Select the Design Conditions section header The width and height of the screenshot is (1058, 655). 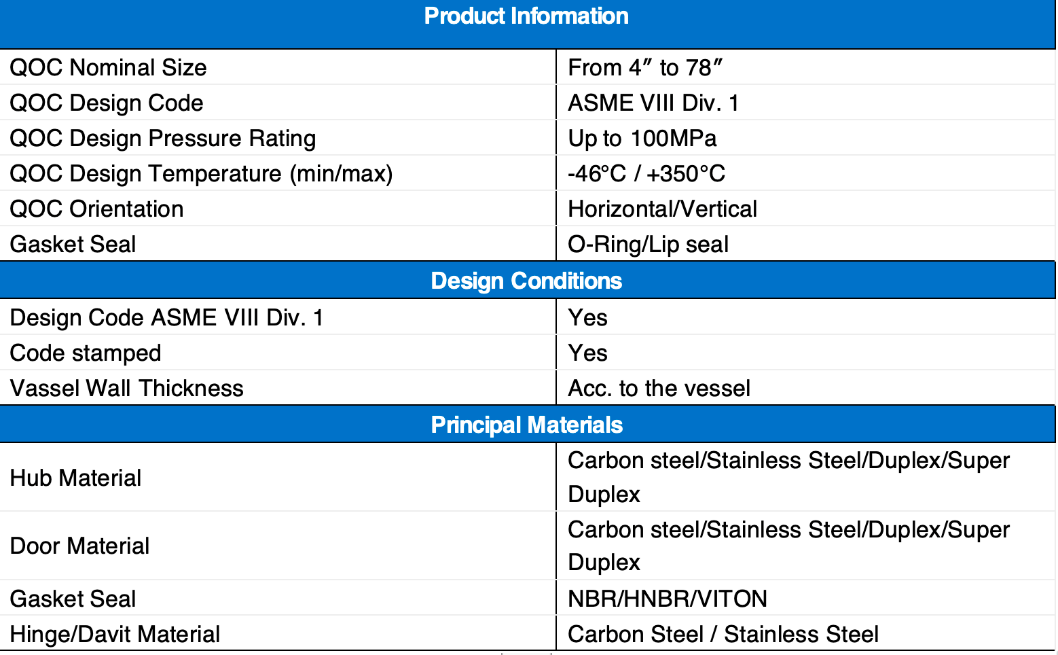(526, 281)
